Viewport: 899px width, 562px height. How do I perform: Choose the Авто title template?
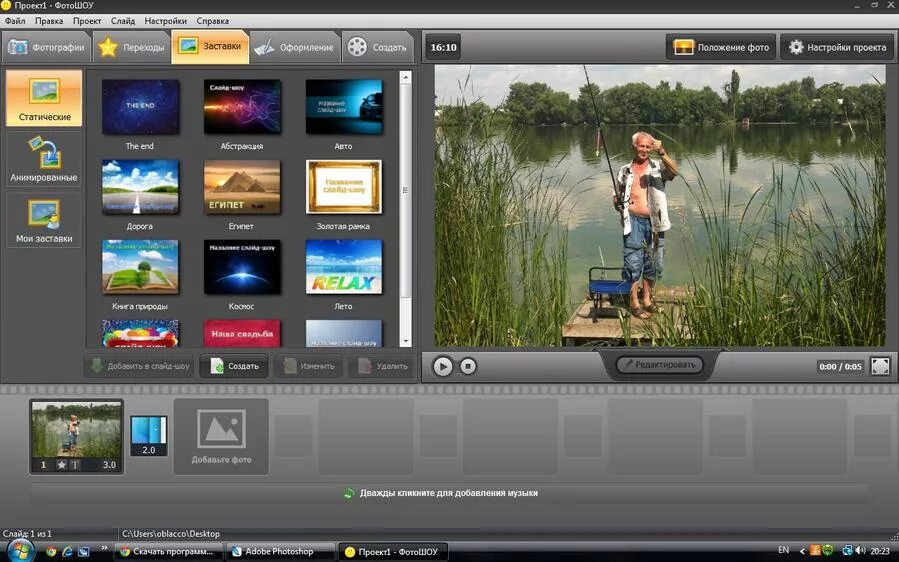pyautogui.click(x=343, y=107)
